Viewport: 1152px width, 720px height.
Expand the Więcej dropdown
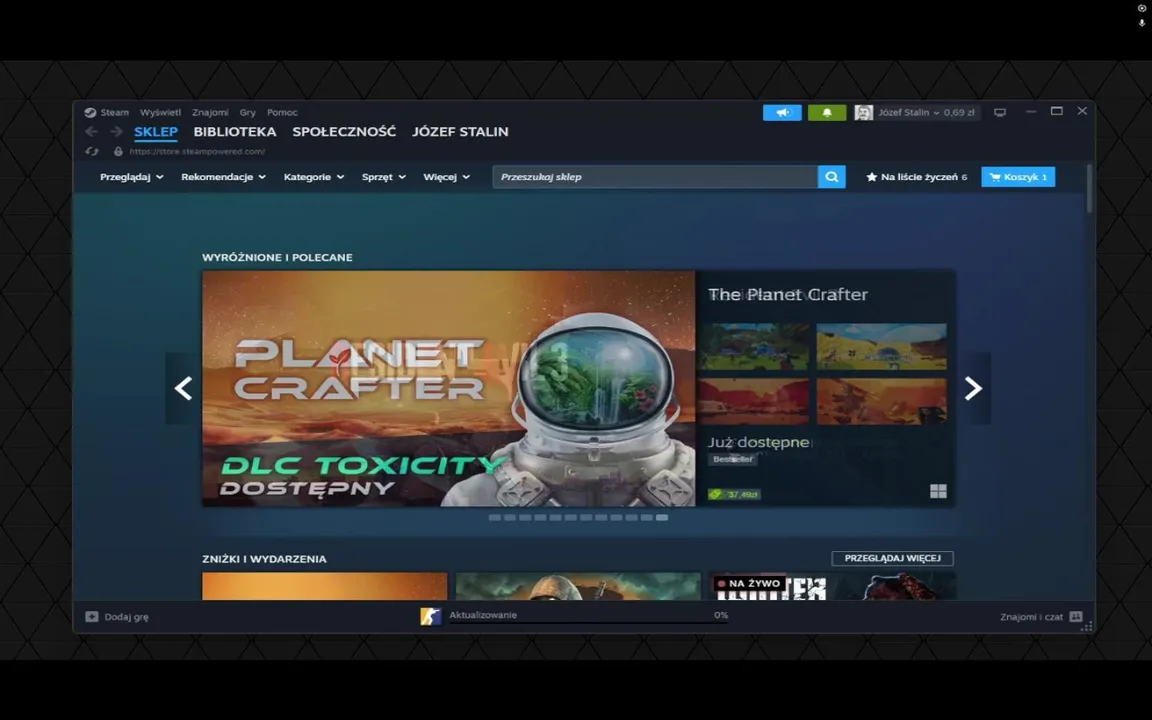447,177
